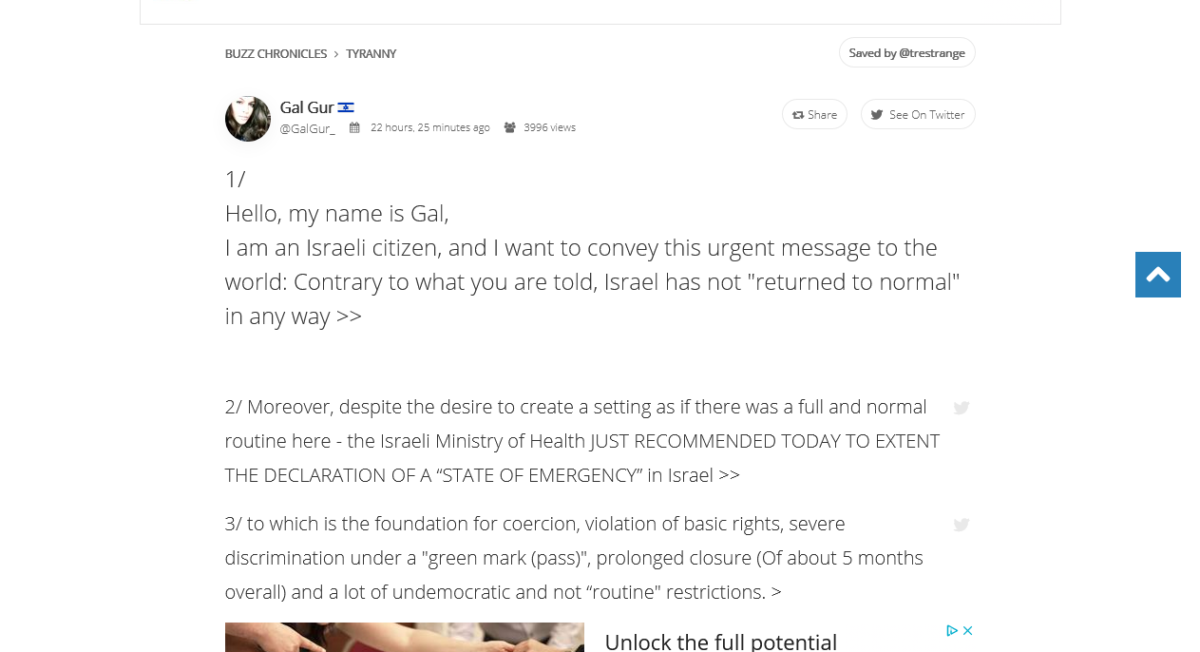Open Gal Gur's profile avatar
1200x652 pixels.
coord(247,119)
